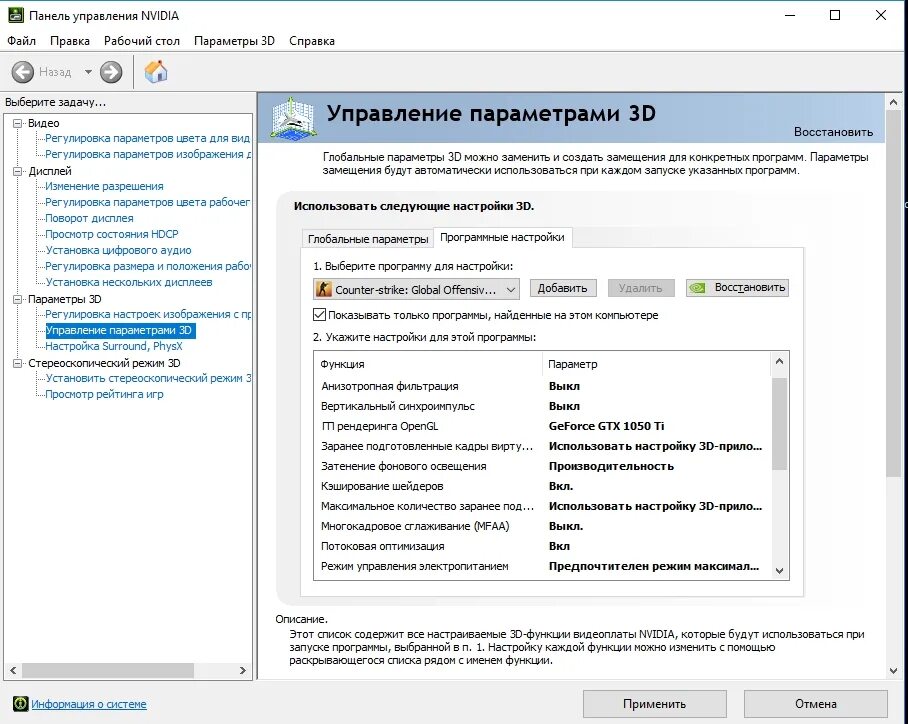Collapse Стереоскопический режим 3D tree node
908x724 pixels.
click(x=17, y=364)
